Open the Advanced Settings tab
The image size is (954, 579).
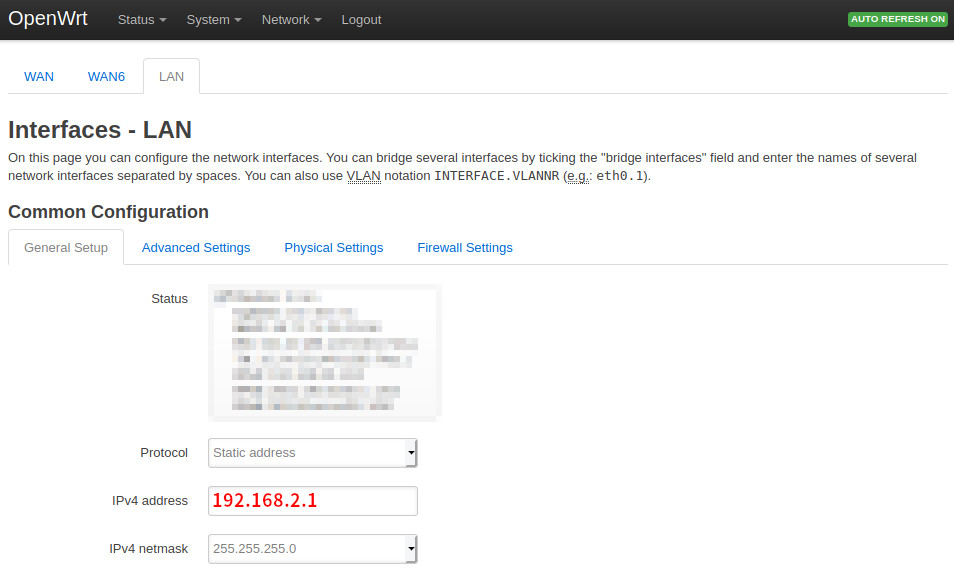coord(196,248)
